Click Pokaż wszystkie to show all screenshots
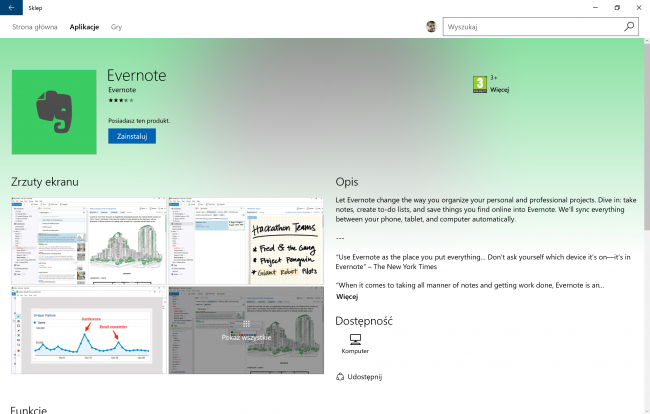The width and height of the screenshot is (650, 414). (246, 330)
